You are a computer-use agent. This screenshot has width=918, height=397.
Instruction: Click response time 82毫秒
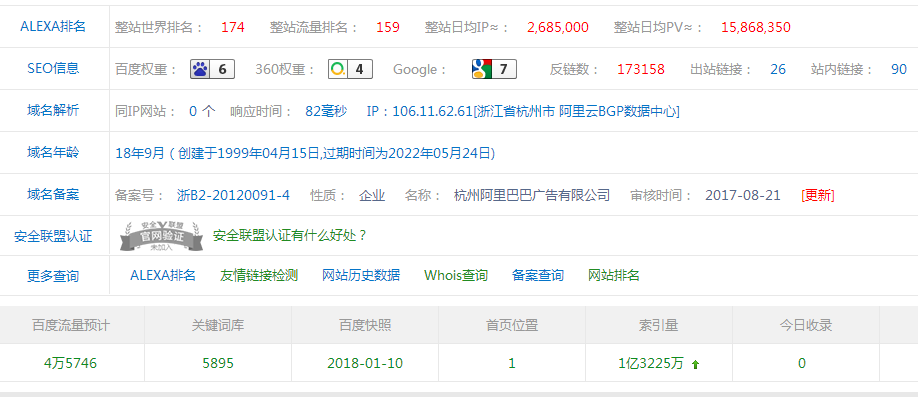(x=326, y=111)
